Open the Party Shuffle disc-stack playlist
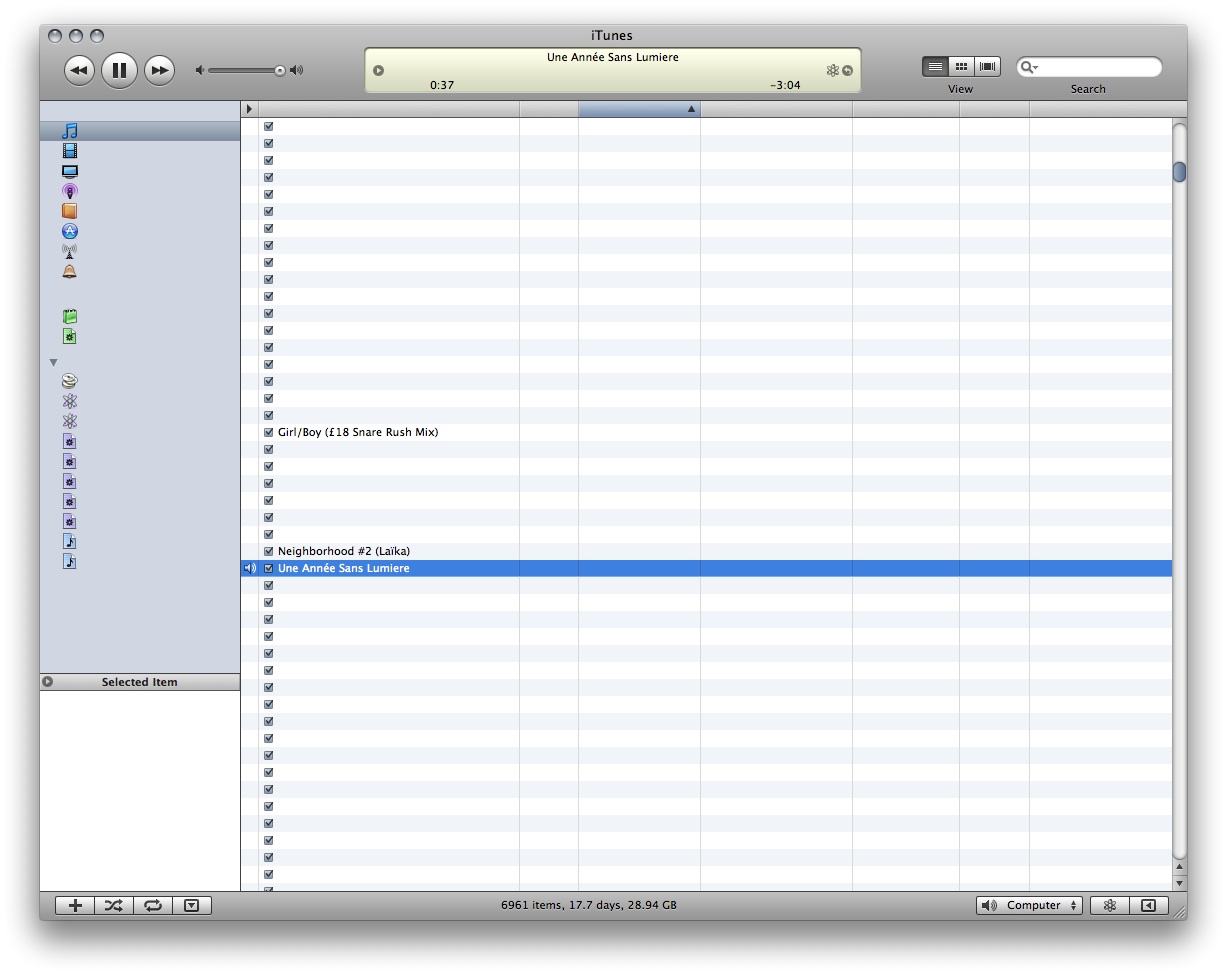1227x975 pixels. coord(70,381)
